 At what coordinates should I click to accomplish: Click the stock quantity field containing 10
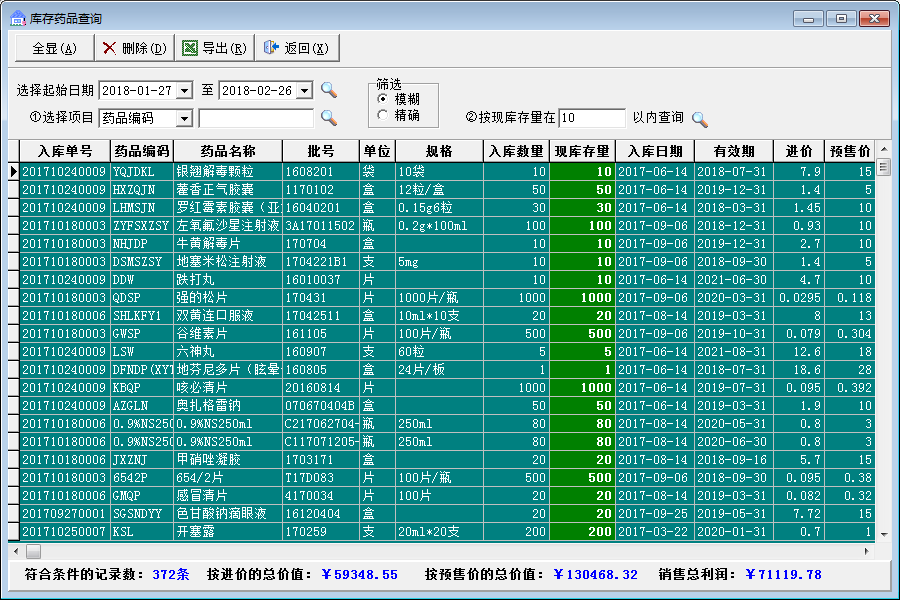tap(592, 118)
